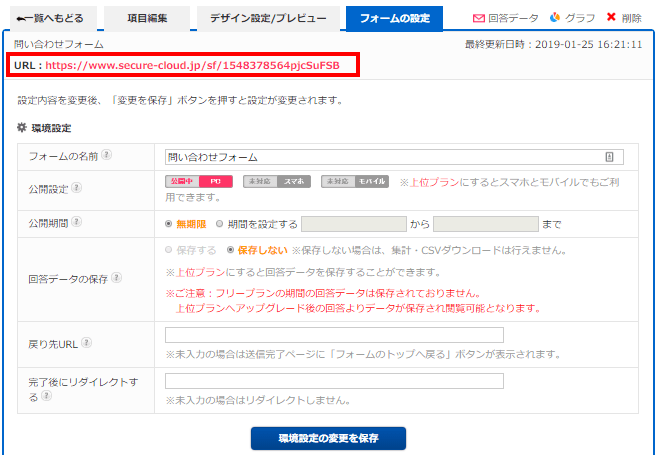Open グラフ via the chart icon
Image resolution: width=659 pixels, height=455 pixels.
coord(556,18)
